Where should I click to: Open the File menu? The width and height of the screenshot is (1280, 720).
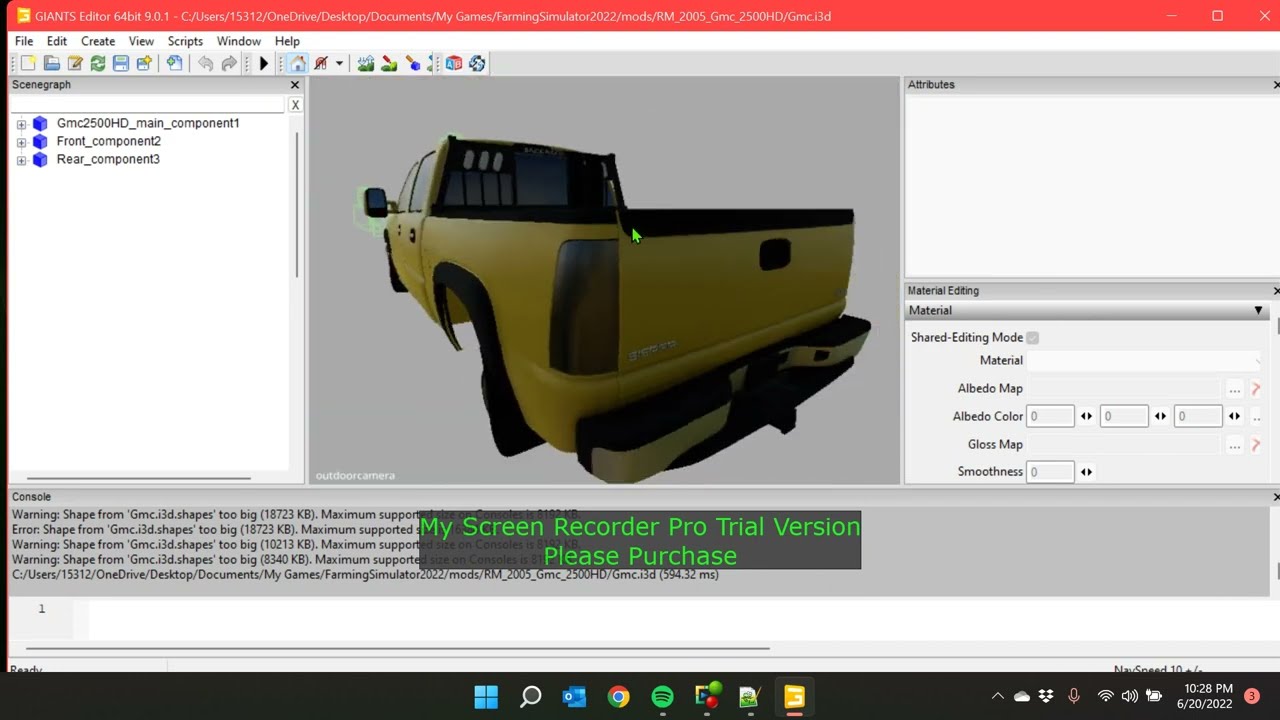click(24, 41)
